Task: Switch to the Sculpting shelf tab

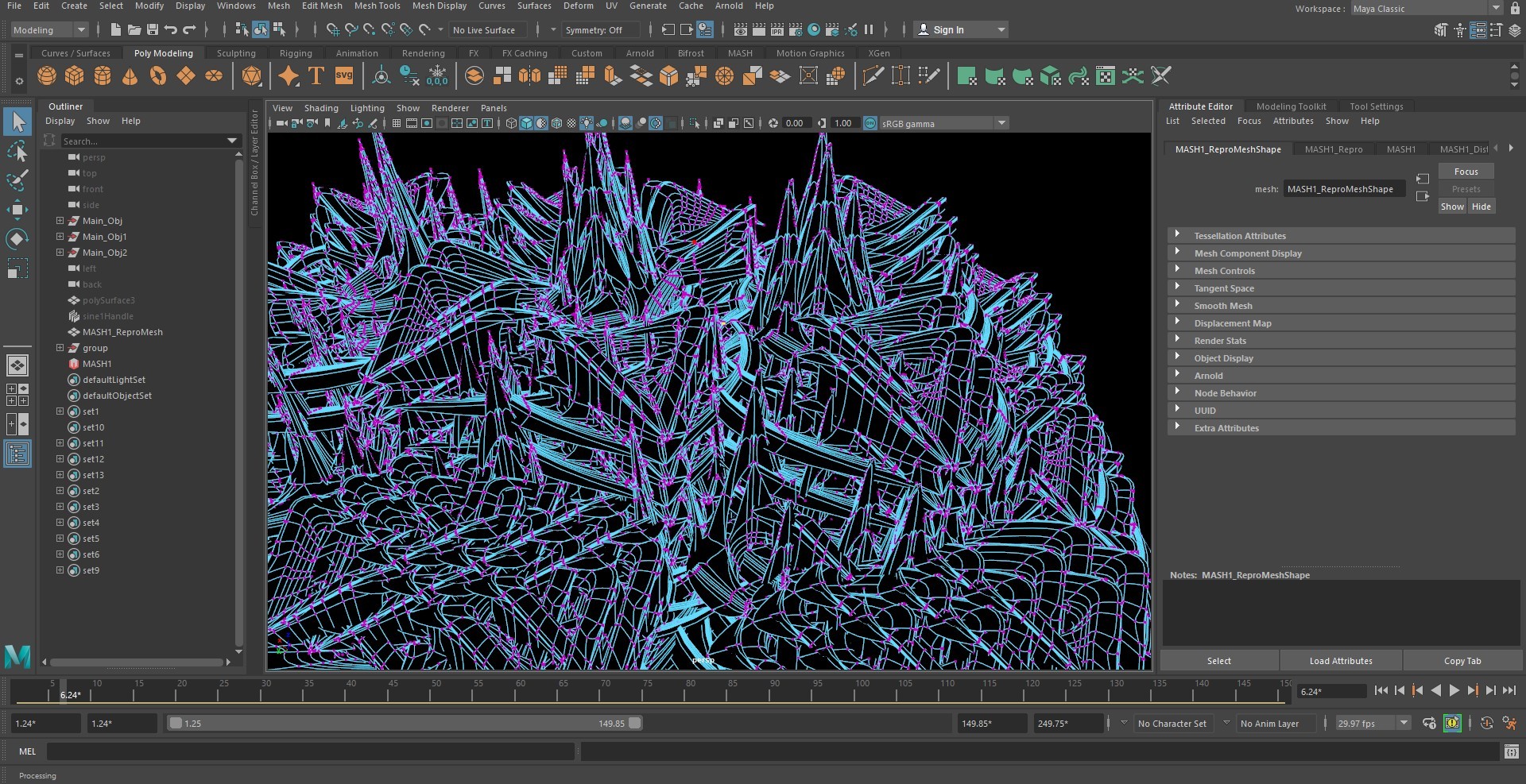Action: pos(236,53)
